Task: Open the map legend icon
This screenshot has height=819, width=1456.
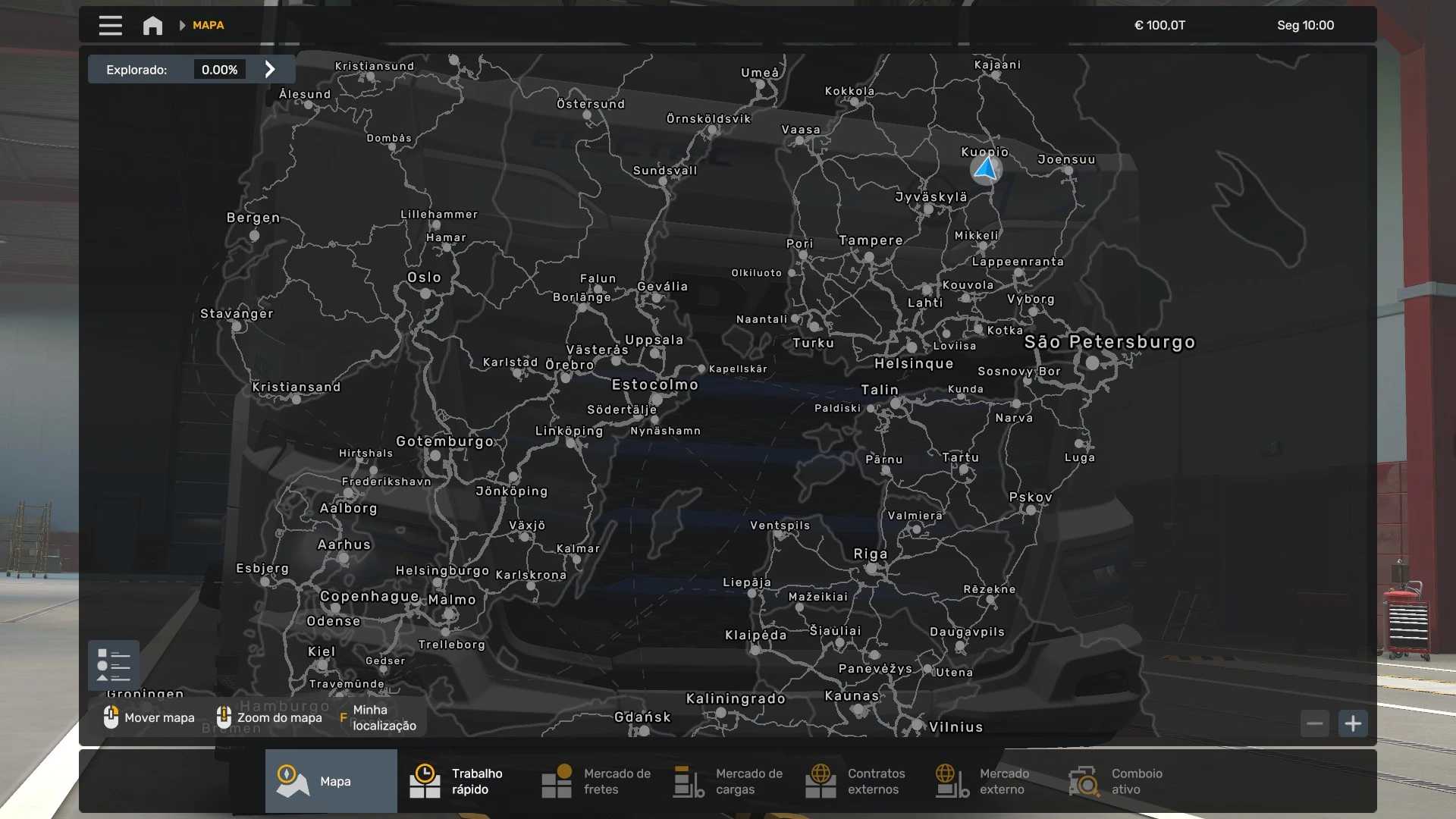Action: coord(114,665)
